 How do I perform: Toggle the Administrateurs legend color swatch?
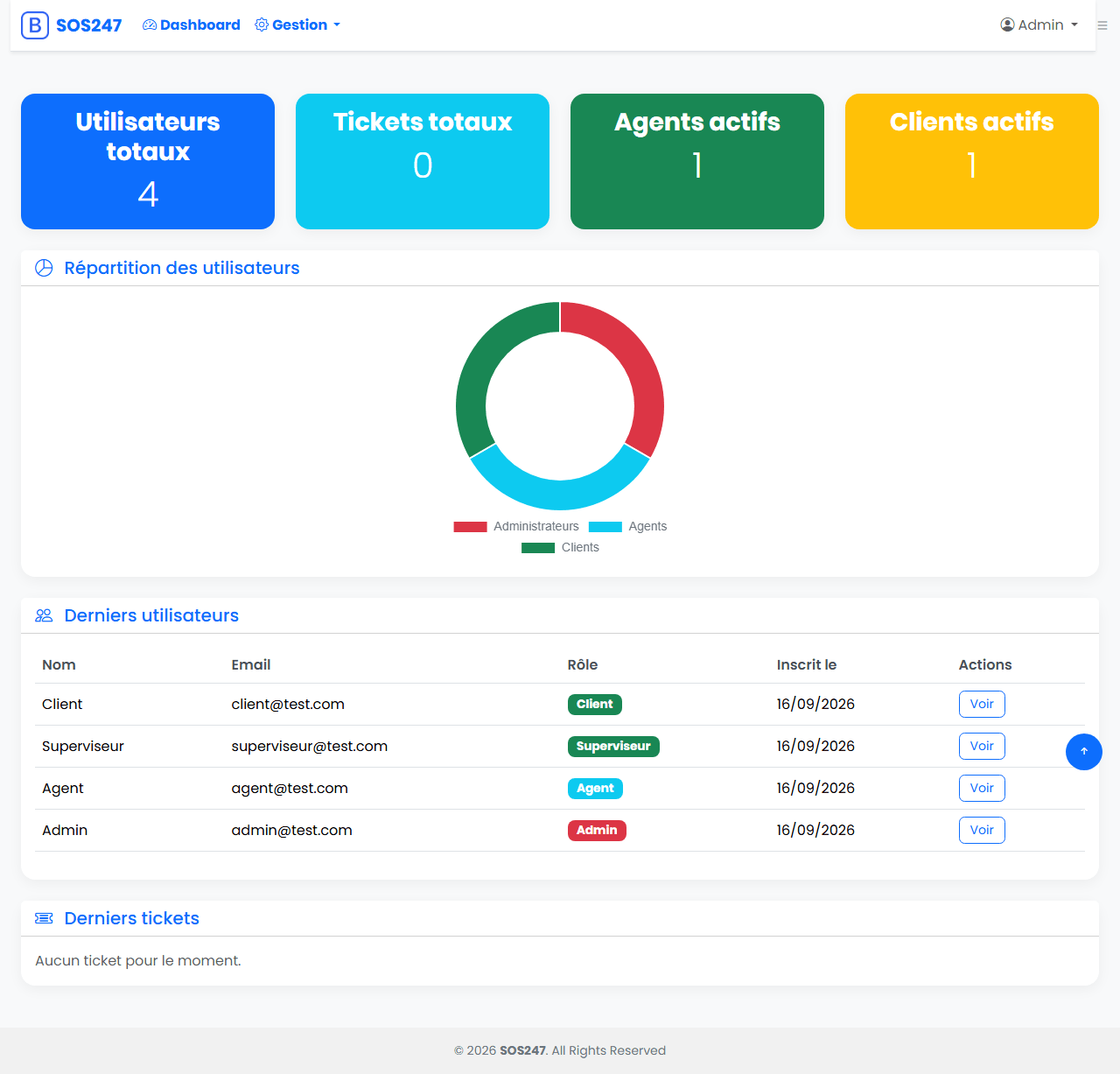[x=470, y=527]
